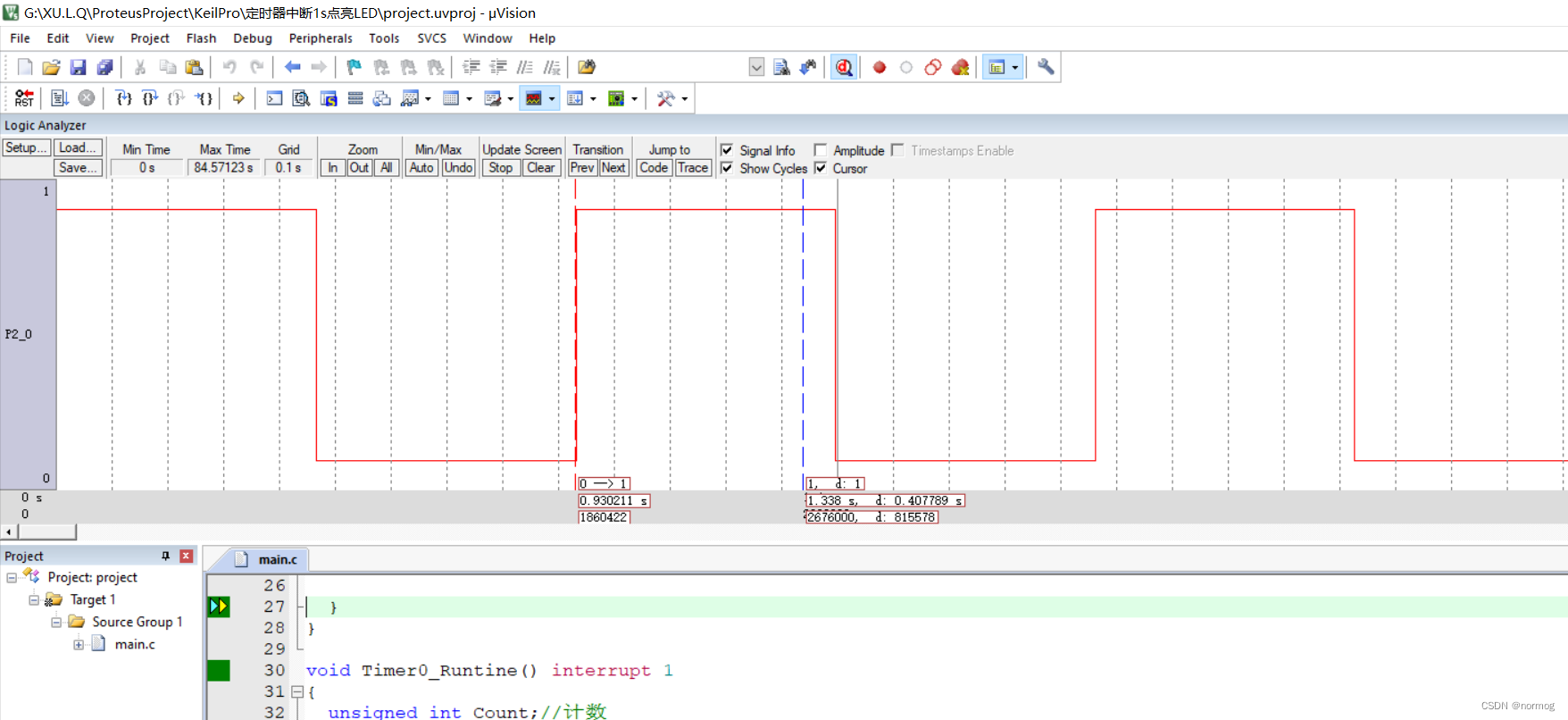
Task: Close the Project panel
Action: point(186,556)
